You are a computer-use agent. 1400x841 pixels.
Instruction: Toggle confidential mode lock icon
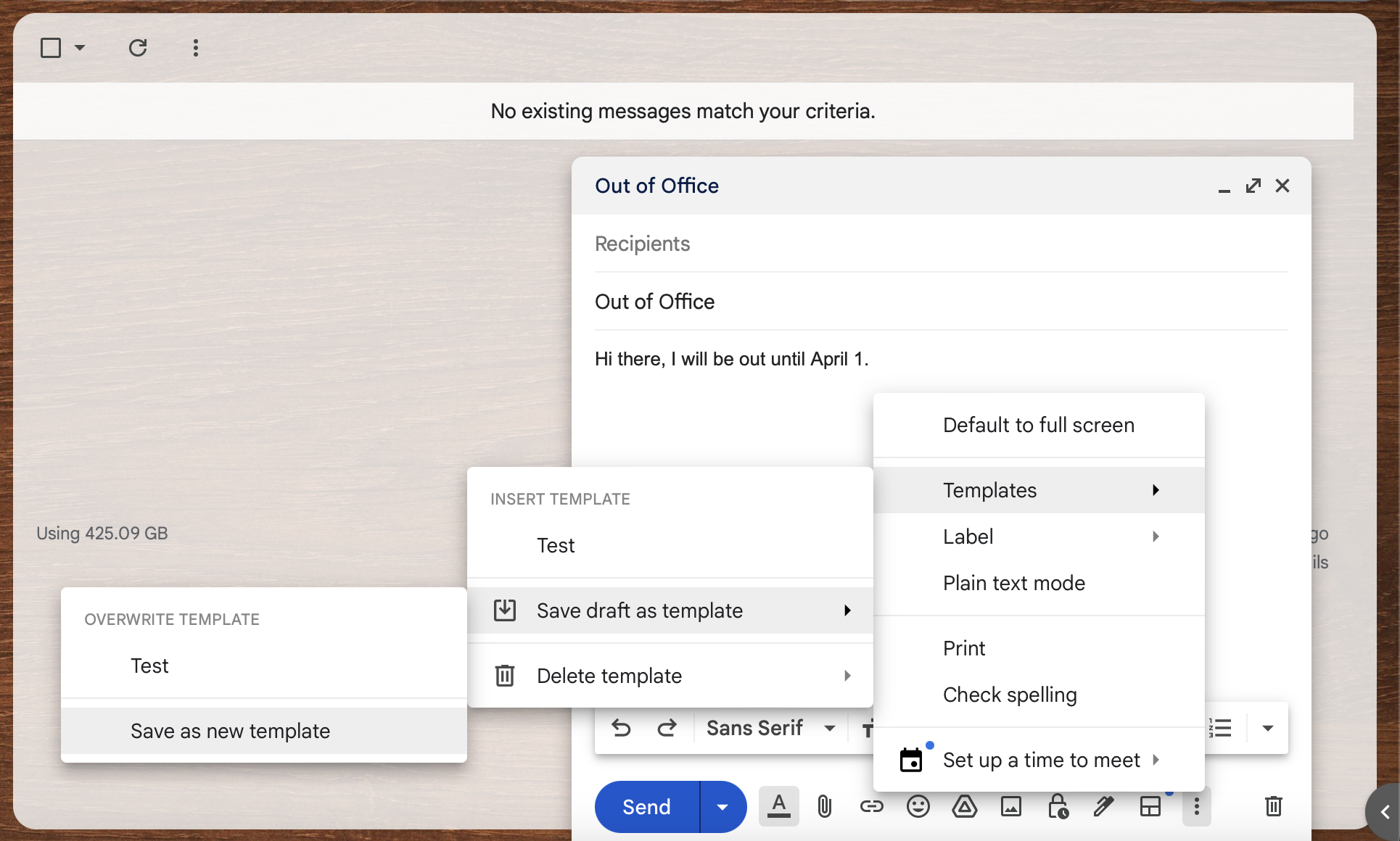click(1058, 806)
